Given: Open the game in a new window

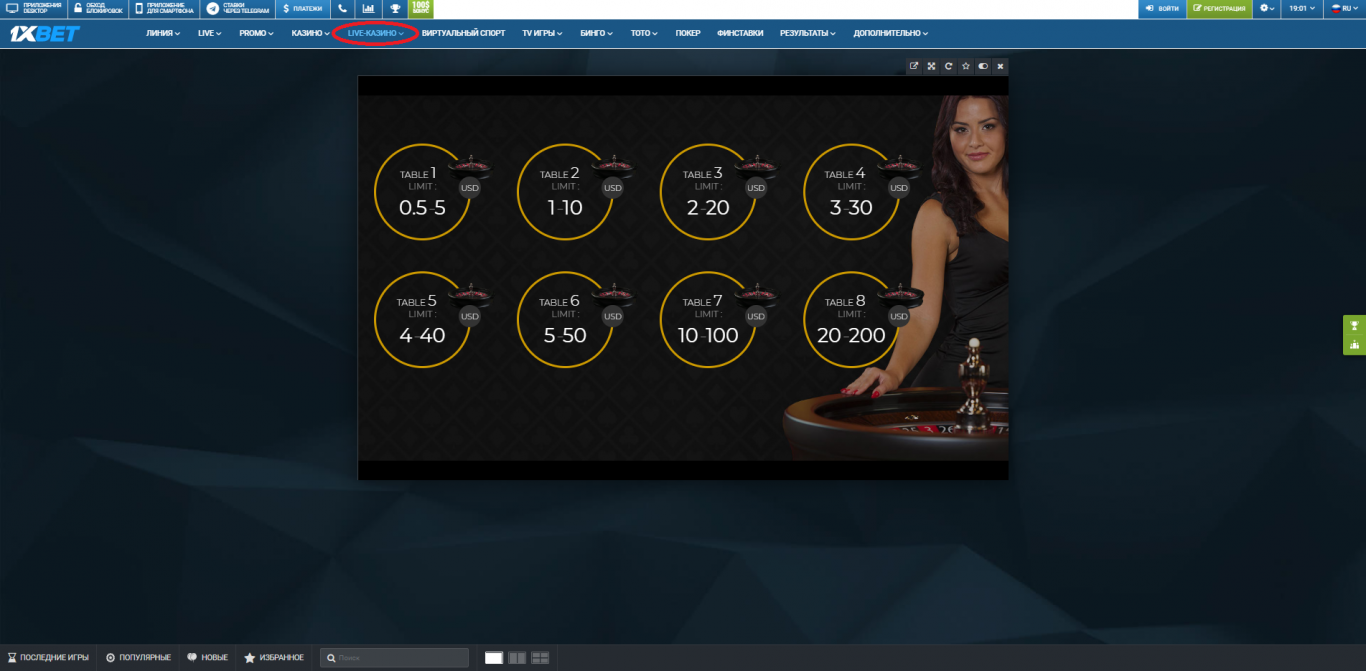Looking at the screenshot, I should (914, 66).
